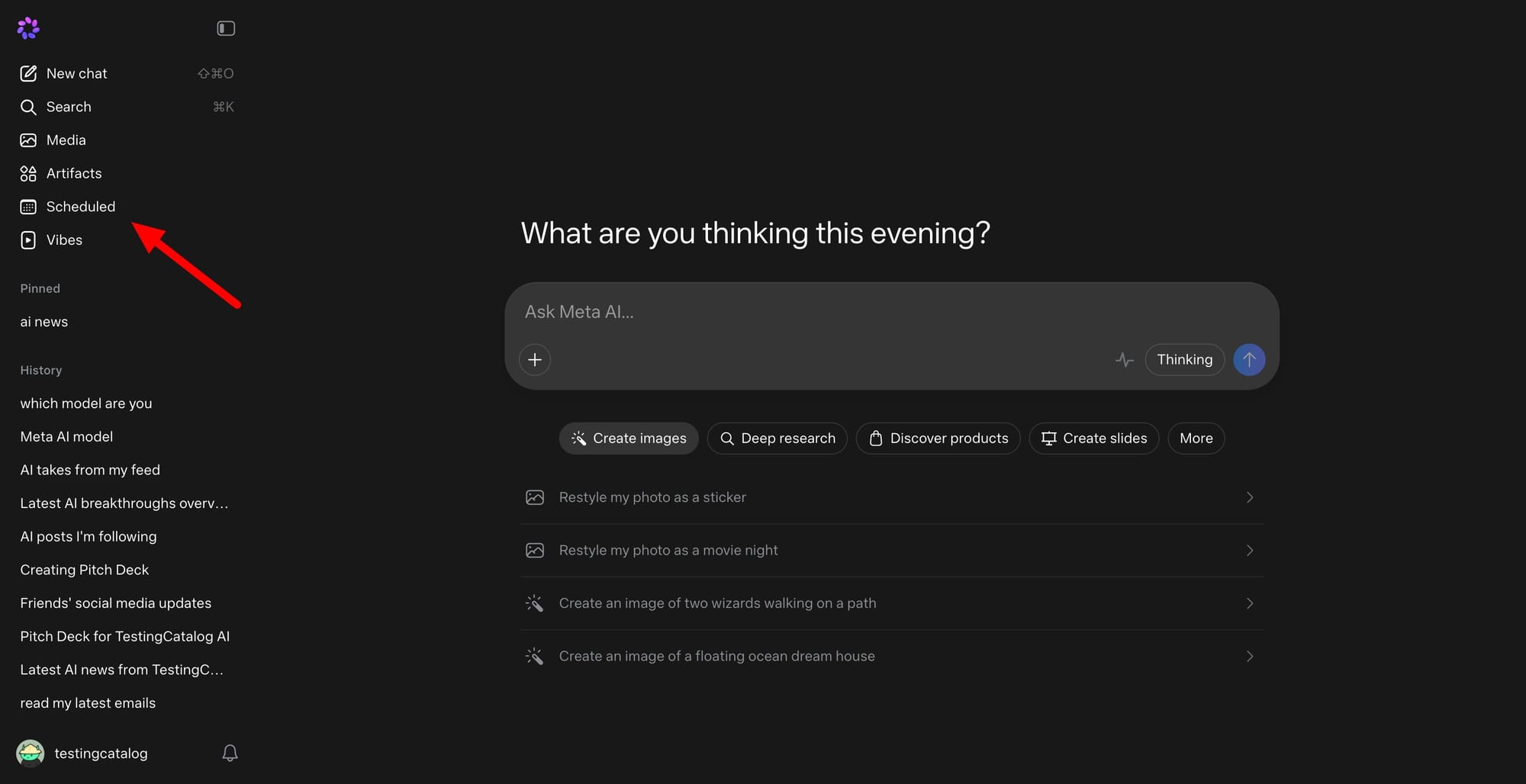
Task: Click the Artifacts shapes icon
Action: [28, 174]
